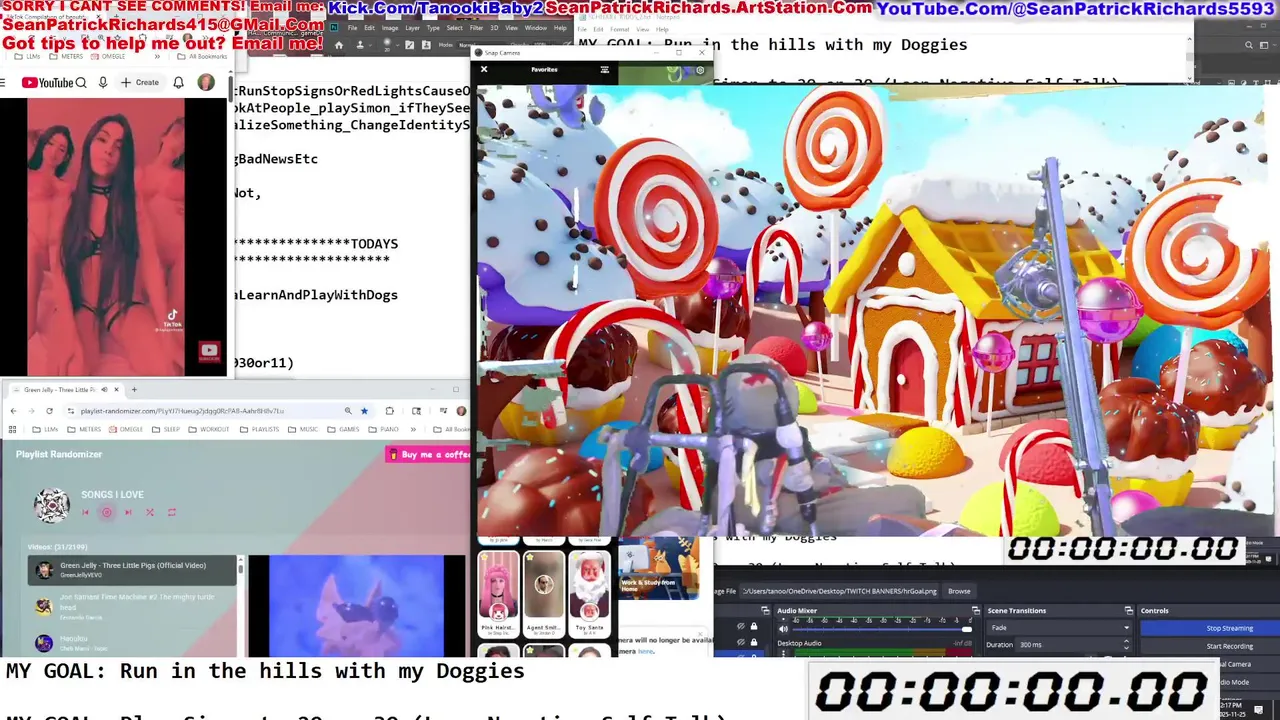Click the OBS Image File path field
Image resolution: width=1280 pixels, height=720 pixels.
click(x=839, y=591)
